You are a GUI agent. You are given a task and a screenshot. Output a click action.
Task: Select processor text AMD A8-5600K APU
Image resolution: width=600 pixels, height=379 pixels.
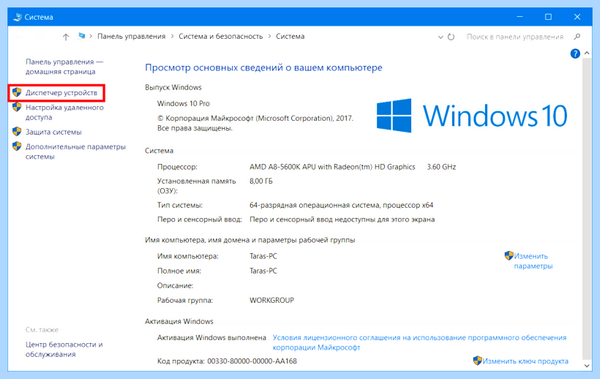(x=332, y=167)
